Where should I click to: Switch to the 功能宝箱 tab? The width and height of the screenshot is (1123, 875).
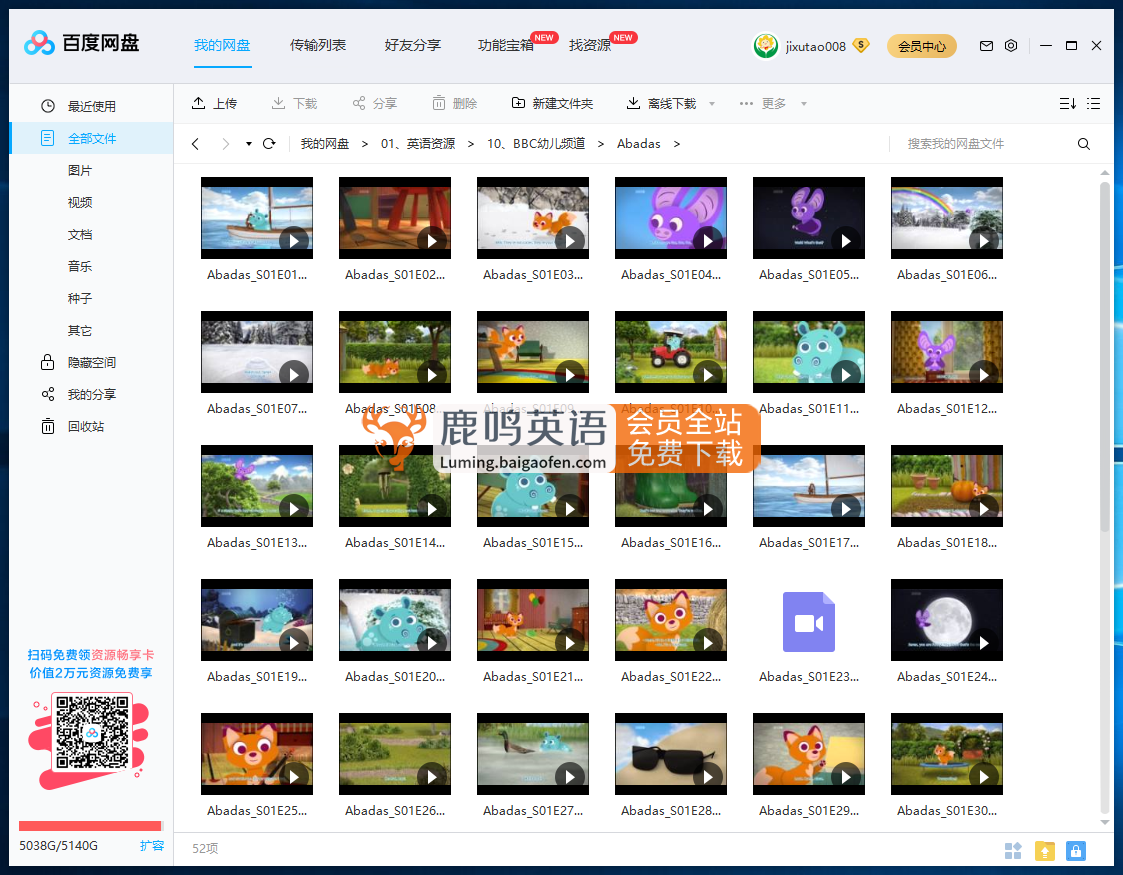[506, 45]
